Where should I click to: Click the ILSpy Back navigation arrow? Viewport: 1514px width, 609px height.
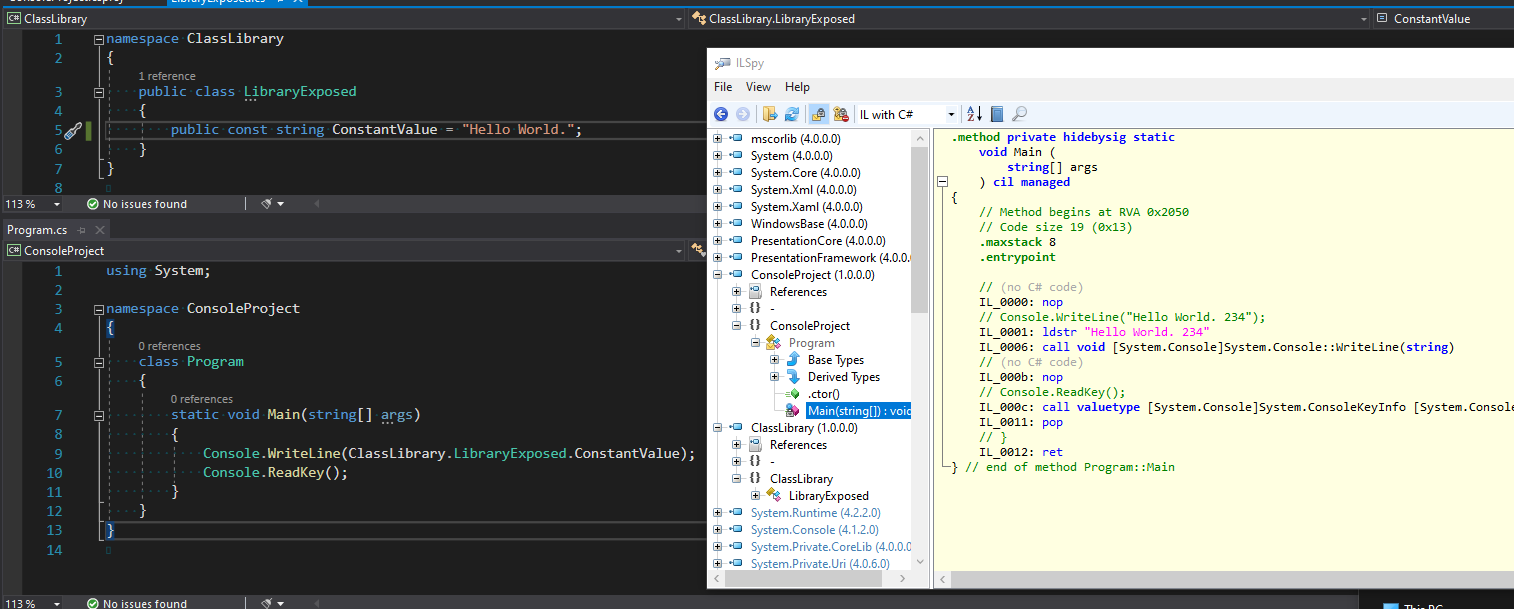720,114
